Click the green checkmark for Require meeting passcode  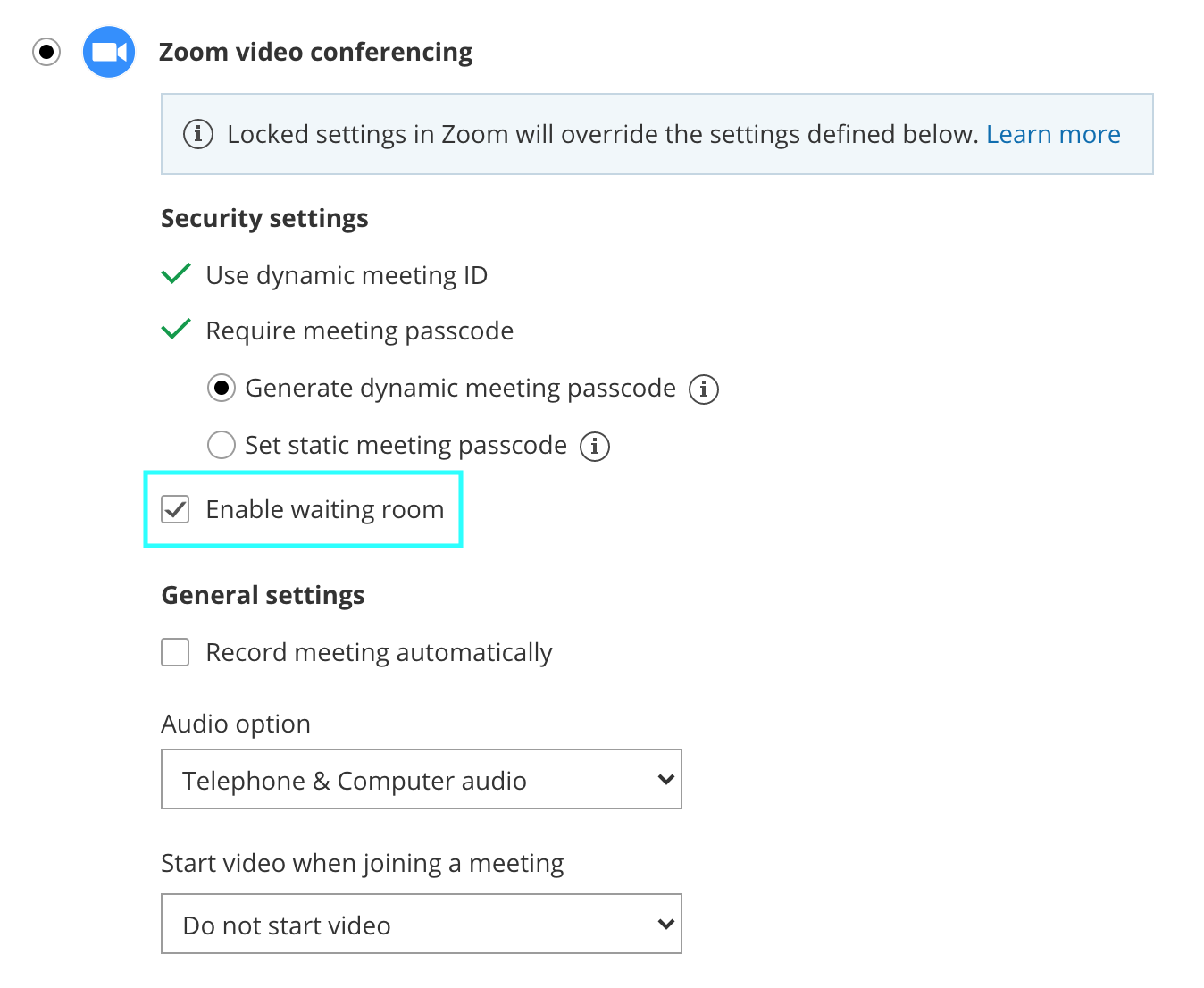click(176, 329)
